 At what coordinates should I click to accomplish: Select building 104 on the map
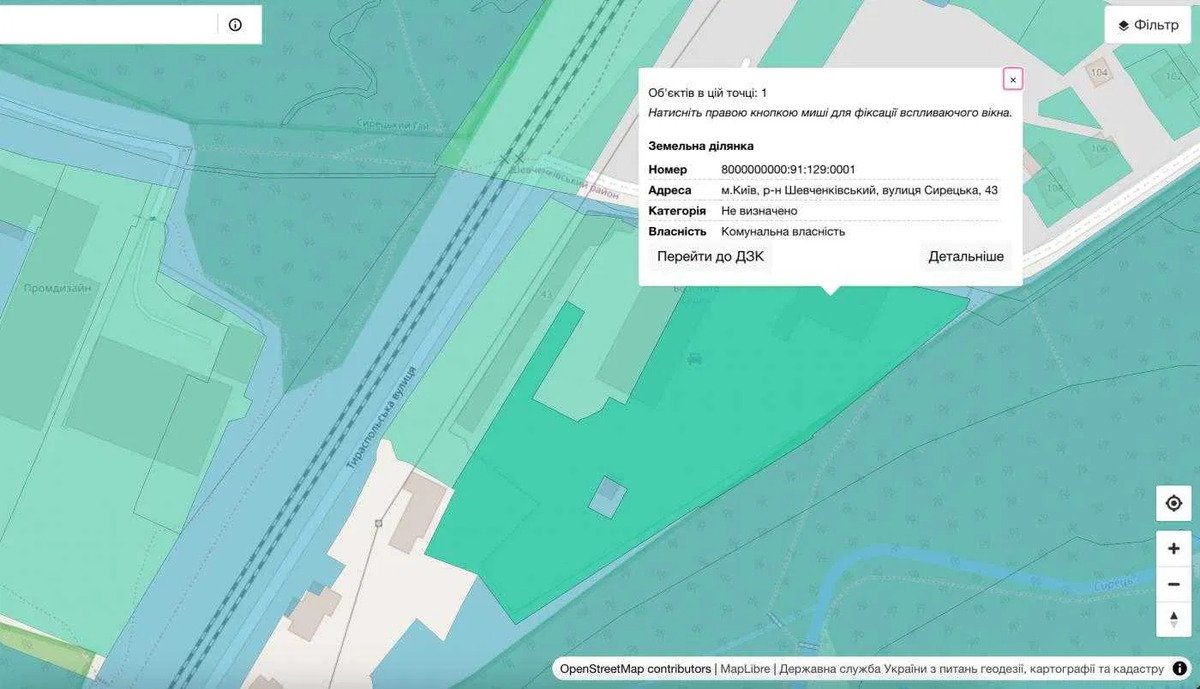1100,74
